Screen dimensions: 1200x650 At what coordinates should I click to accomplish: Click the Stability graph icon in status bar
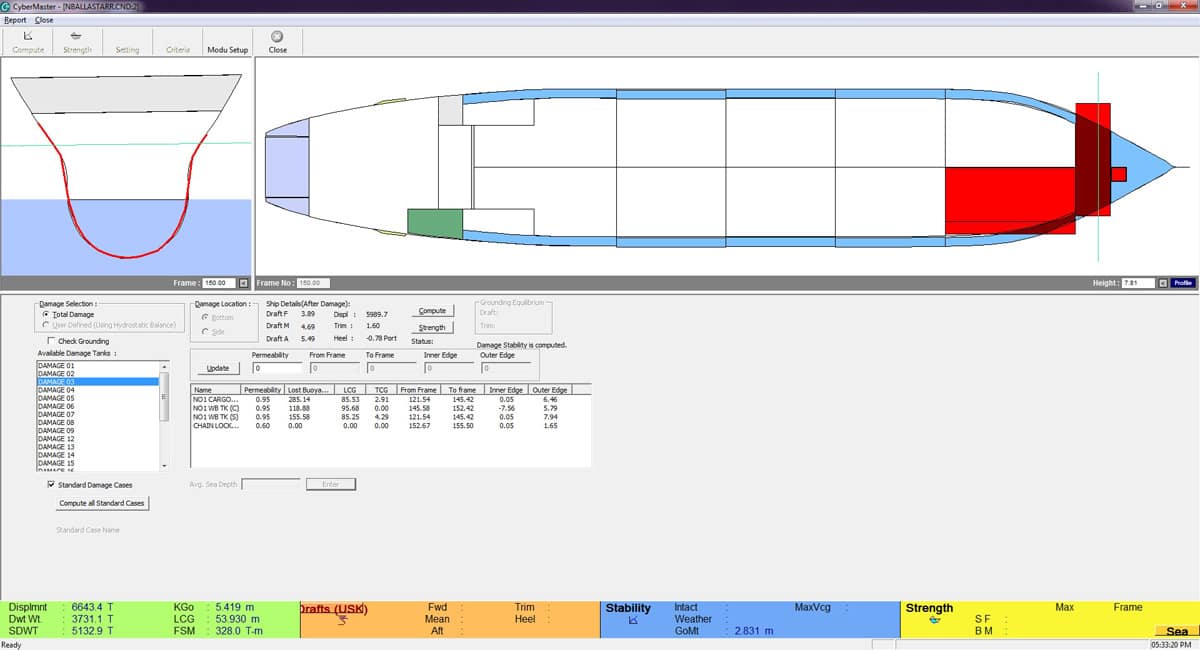(632, 620)
